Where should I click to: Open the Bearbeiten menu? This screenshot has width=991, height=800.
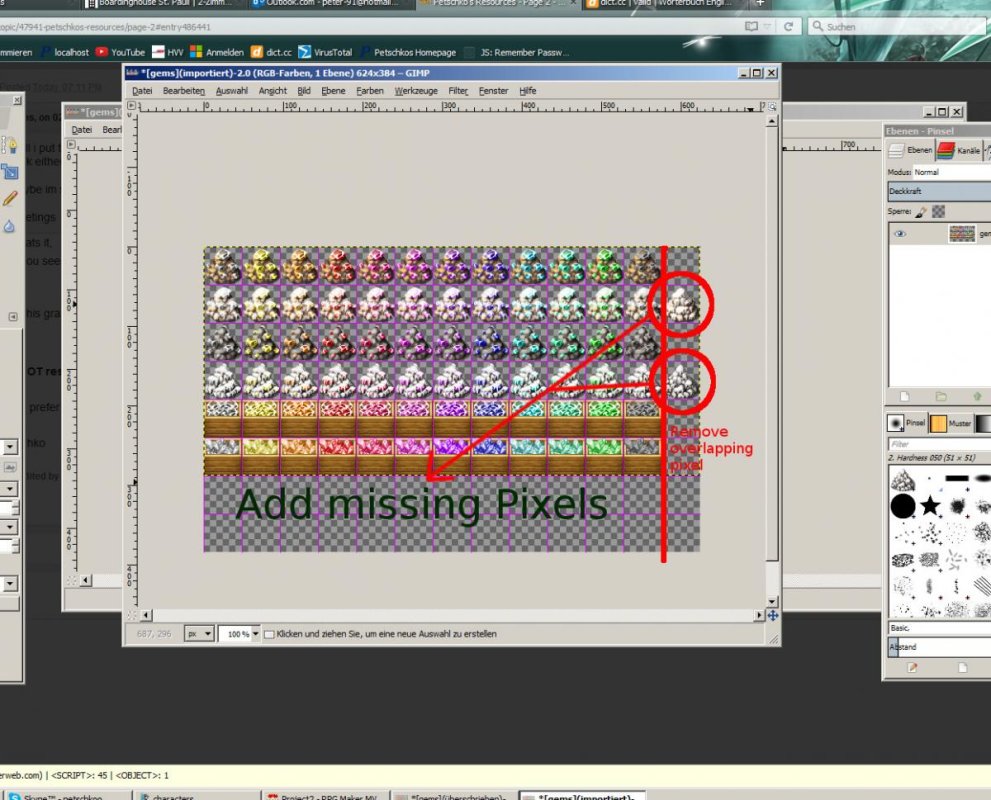click(x=183, y=91)
